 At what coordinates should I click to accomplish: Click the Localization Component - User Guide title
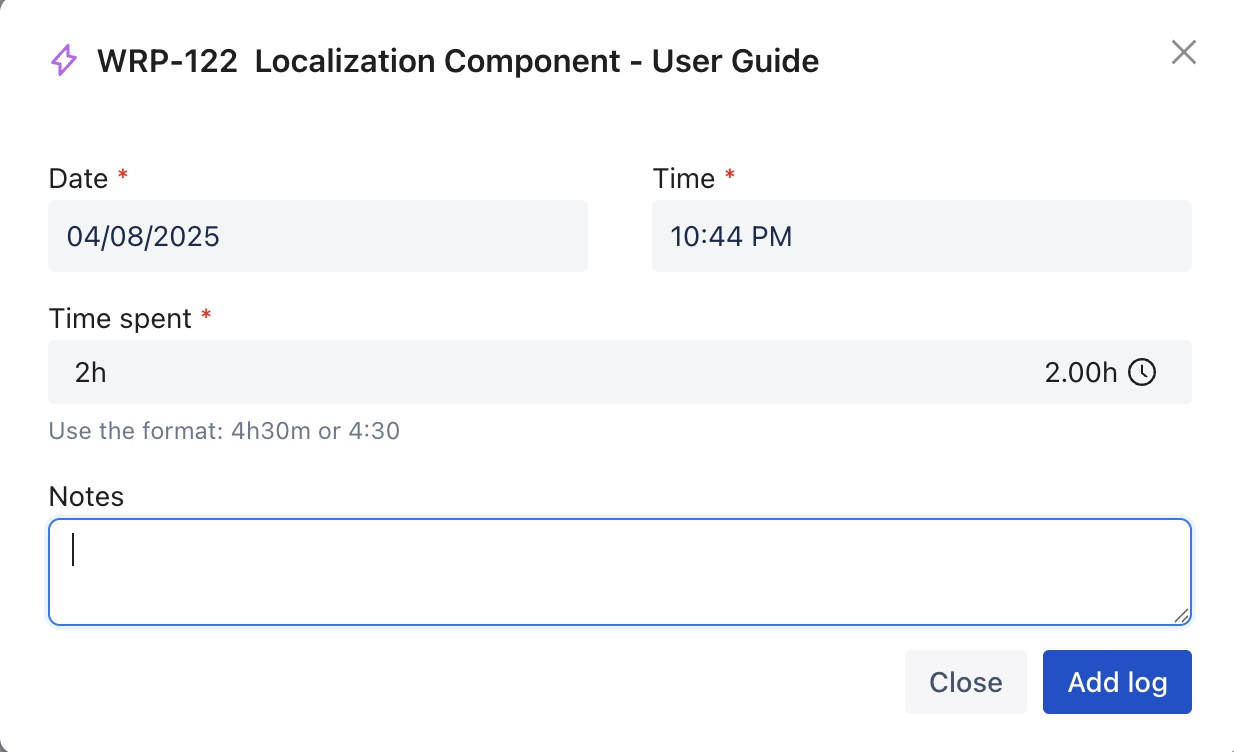coord(537,61)
